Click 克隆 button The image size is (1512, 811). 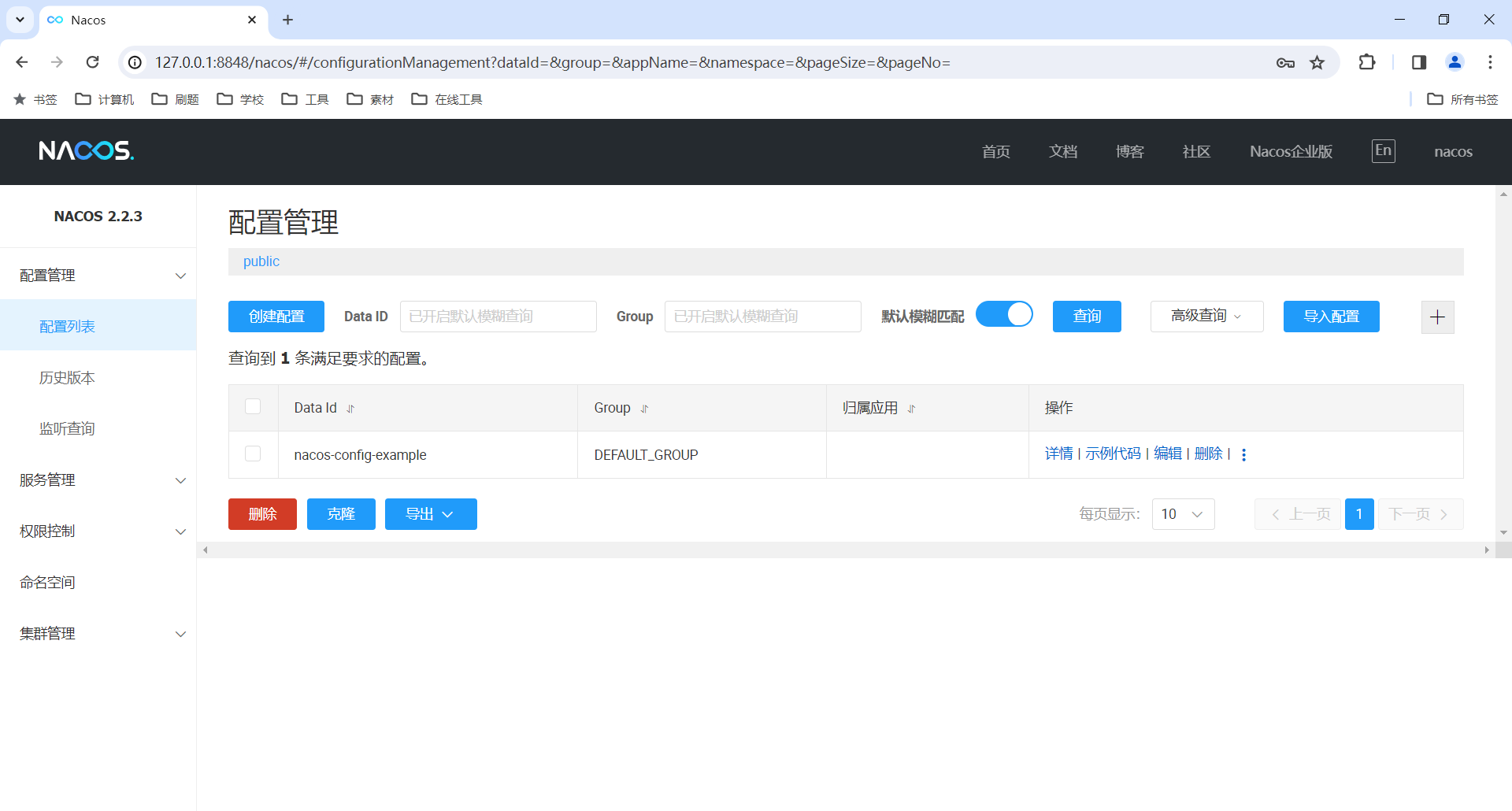point(341,514)
